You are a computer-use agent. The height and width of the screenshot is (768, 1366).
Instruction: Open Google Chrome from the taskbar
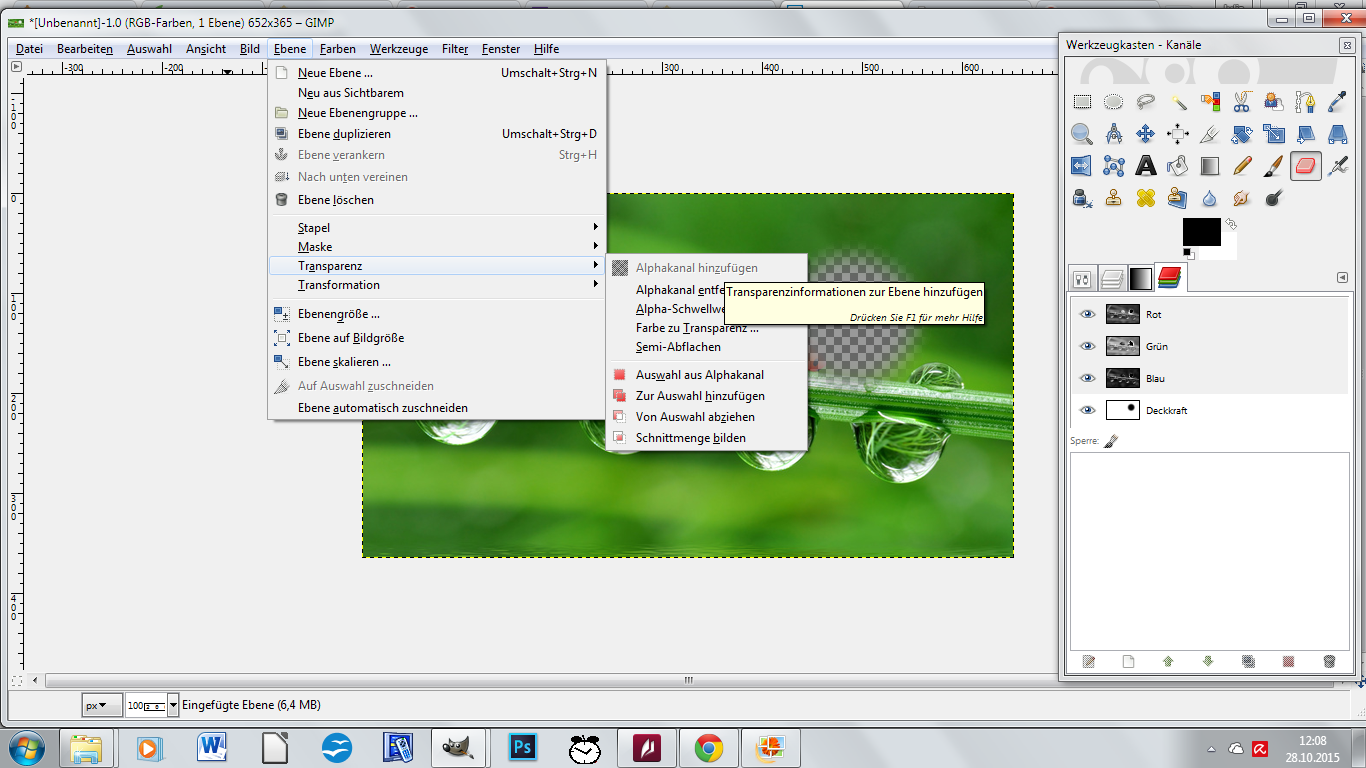tap(709, 747)
